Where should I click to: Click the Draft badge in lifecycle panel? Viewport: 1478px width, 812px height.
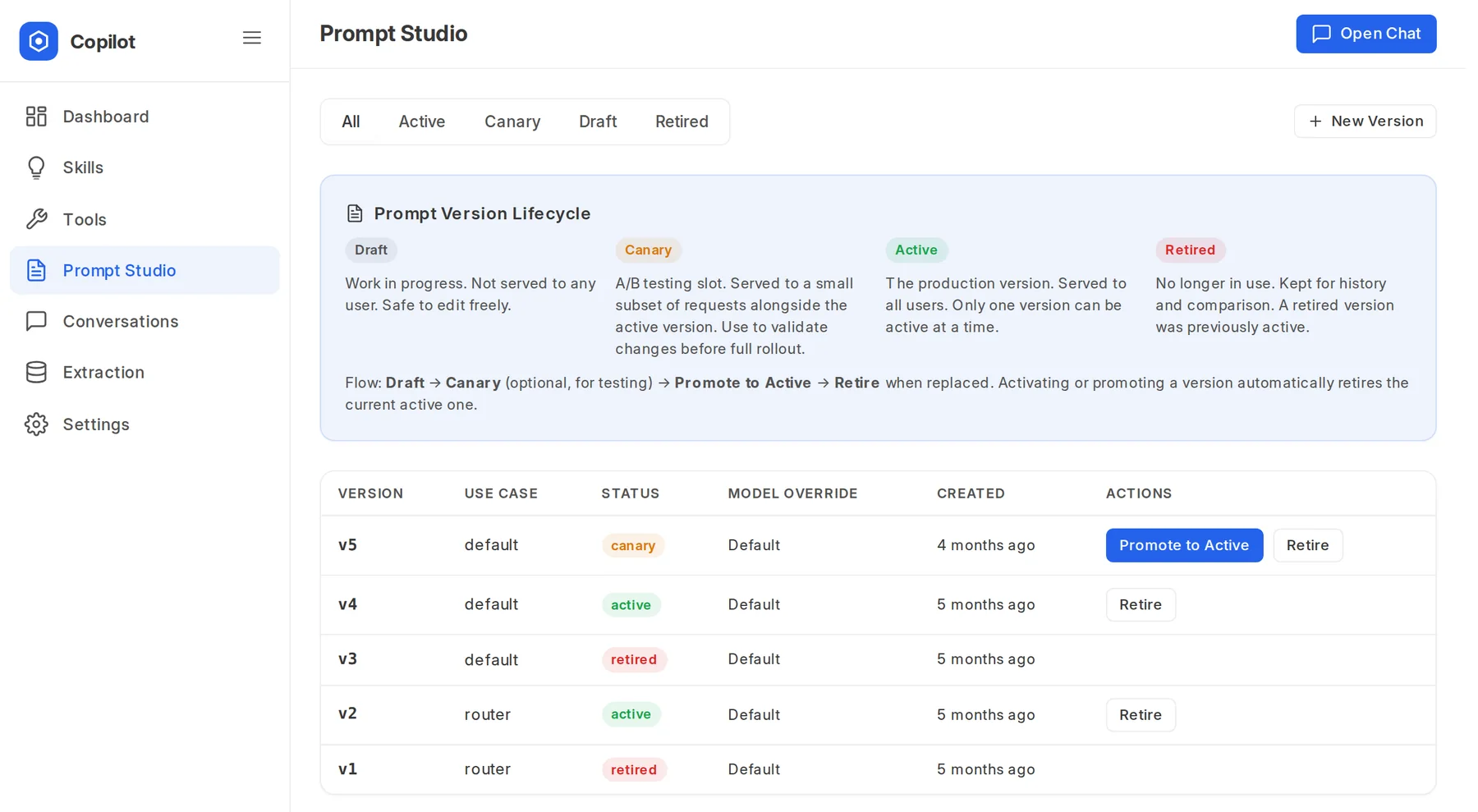coord(371,250)
